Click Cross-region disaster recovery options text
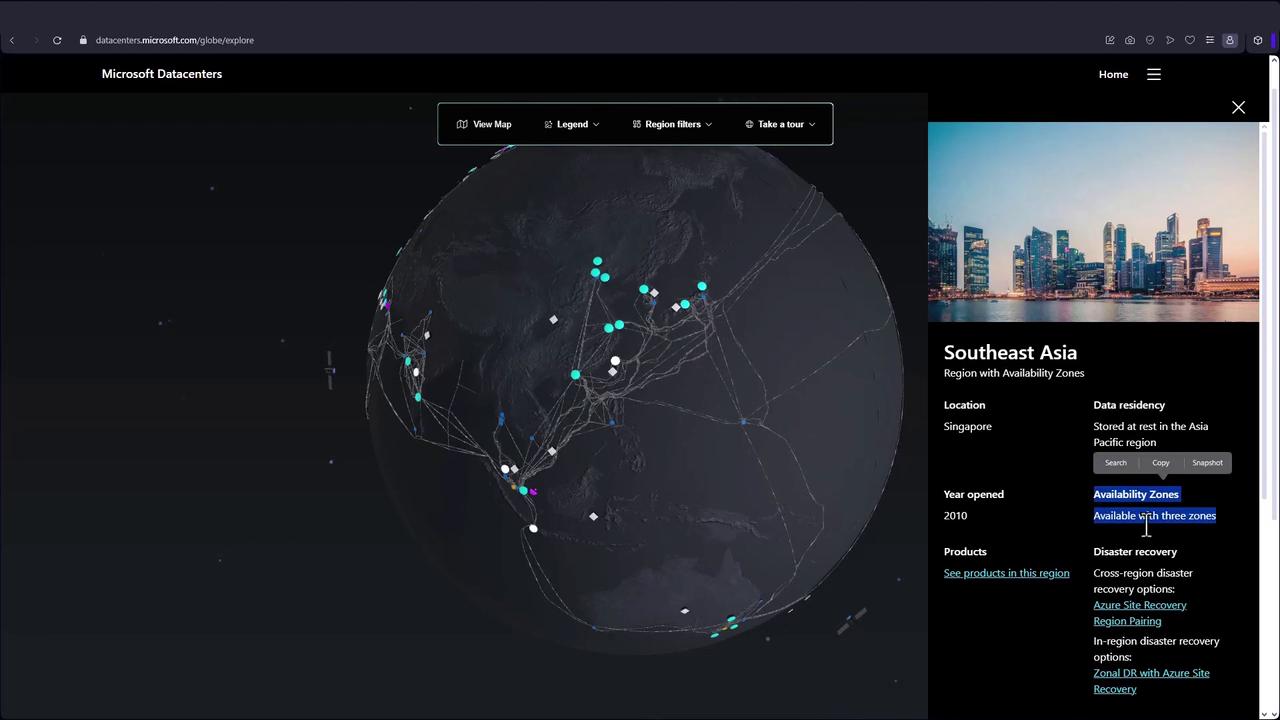Screen dimensions: 1280x720 coord(1143,581)
